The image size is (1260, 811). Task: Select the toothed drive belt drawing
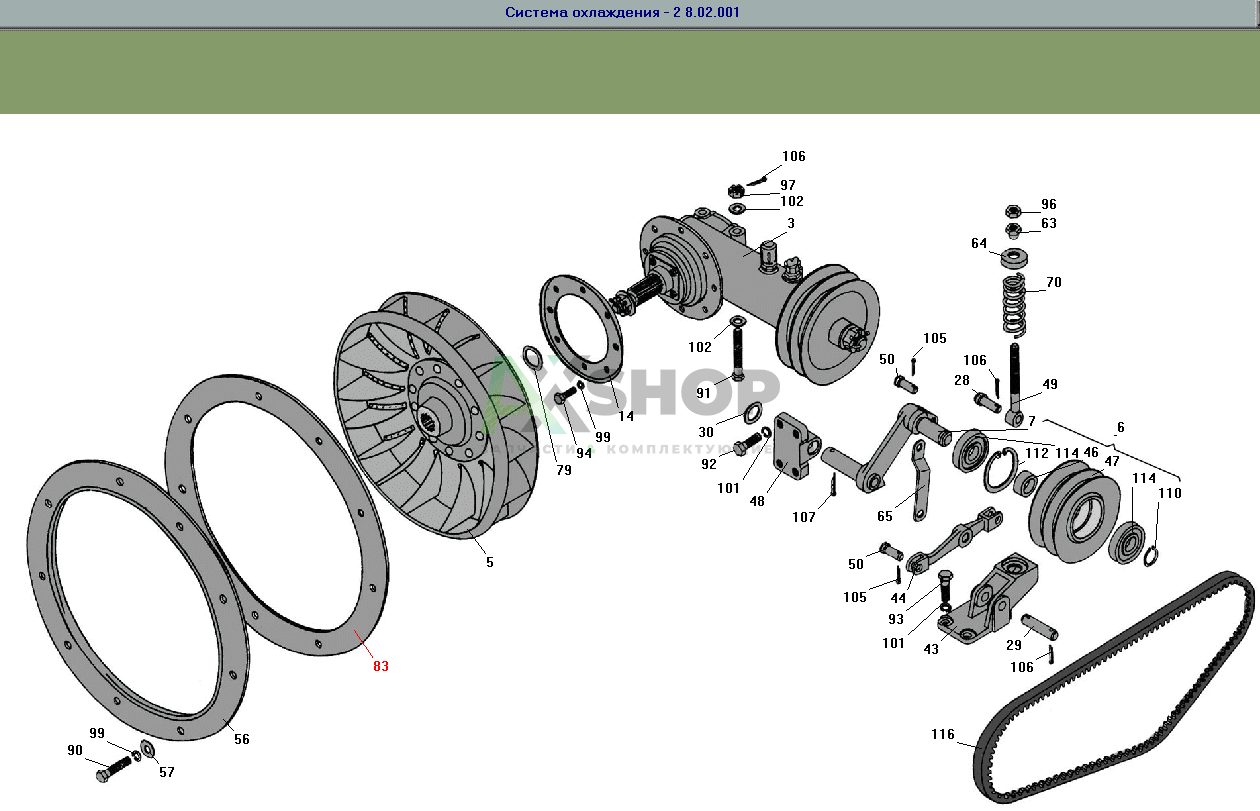pos(1110,690)
